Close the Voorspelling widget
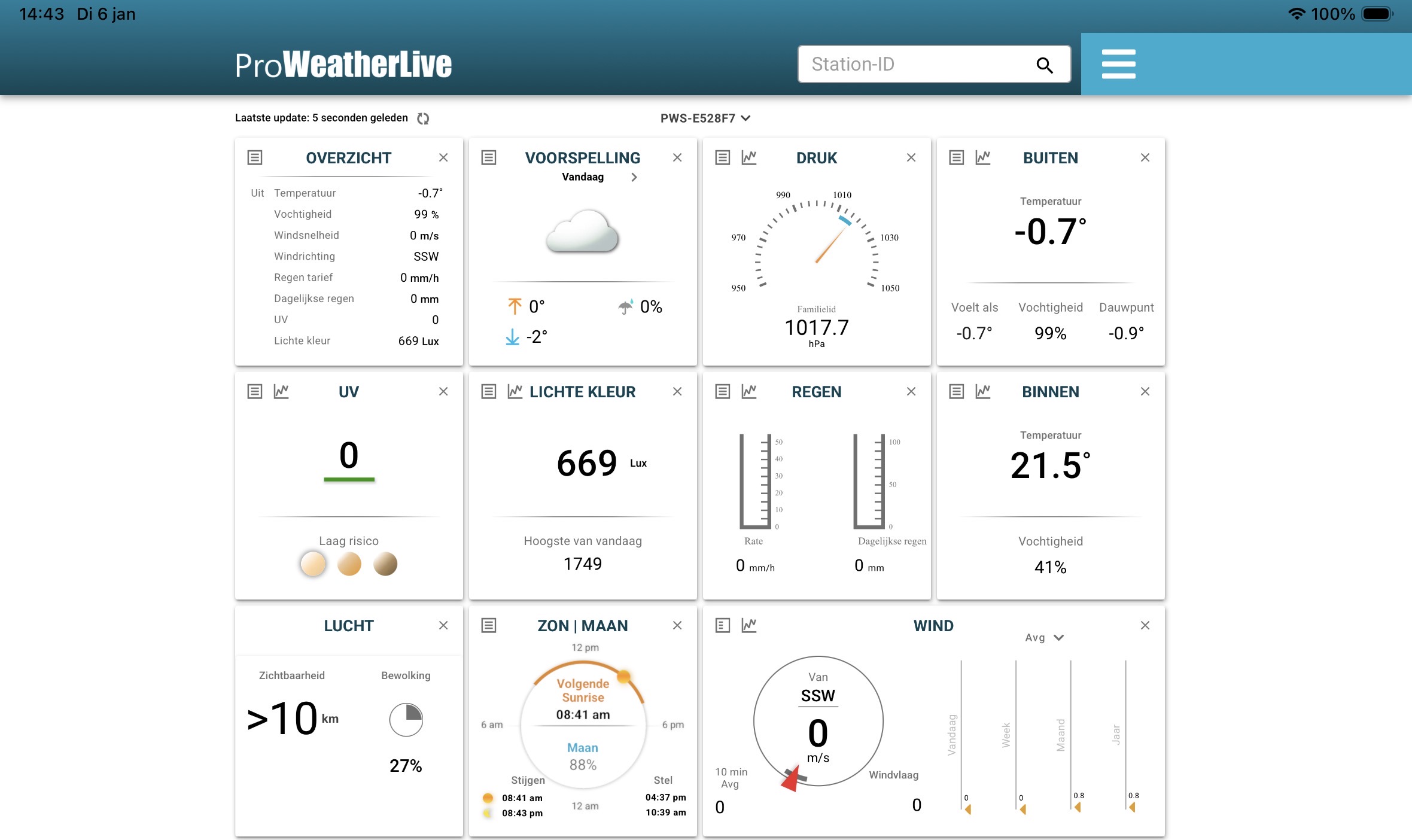The height and width of the screenshot is (840, 1412). coord(677,157)
